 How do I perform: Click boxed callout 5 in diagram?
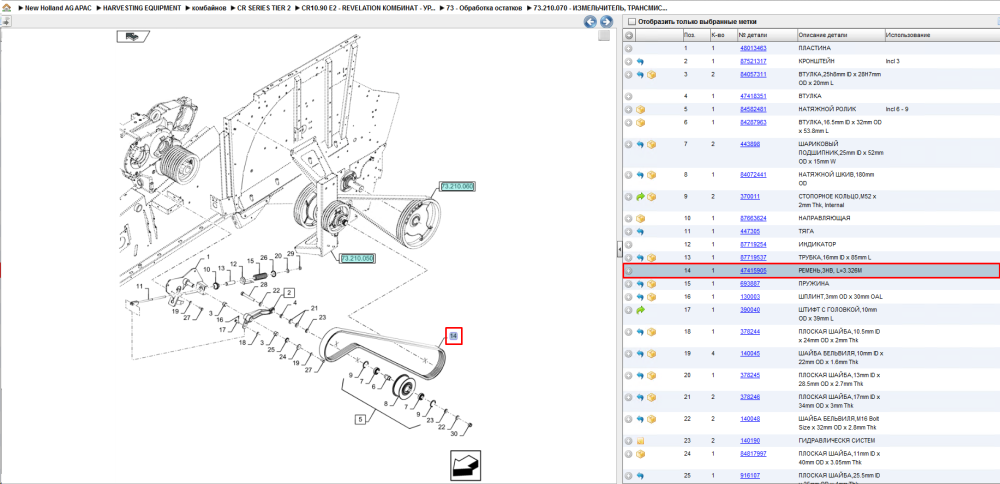[x=362, y=420]
